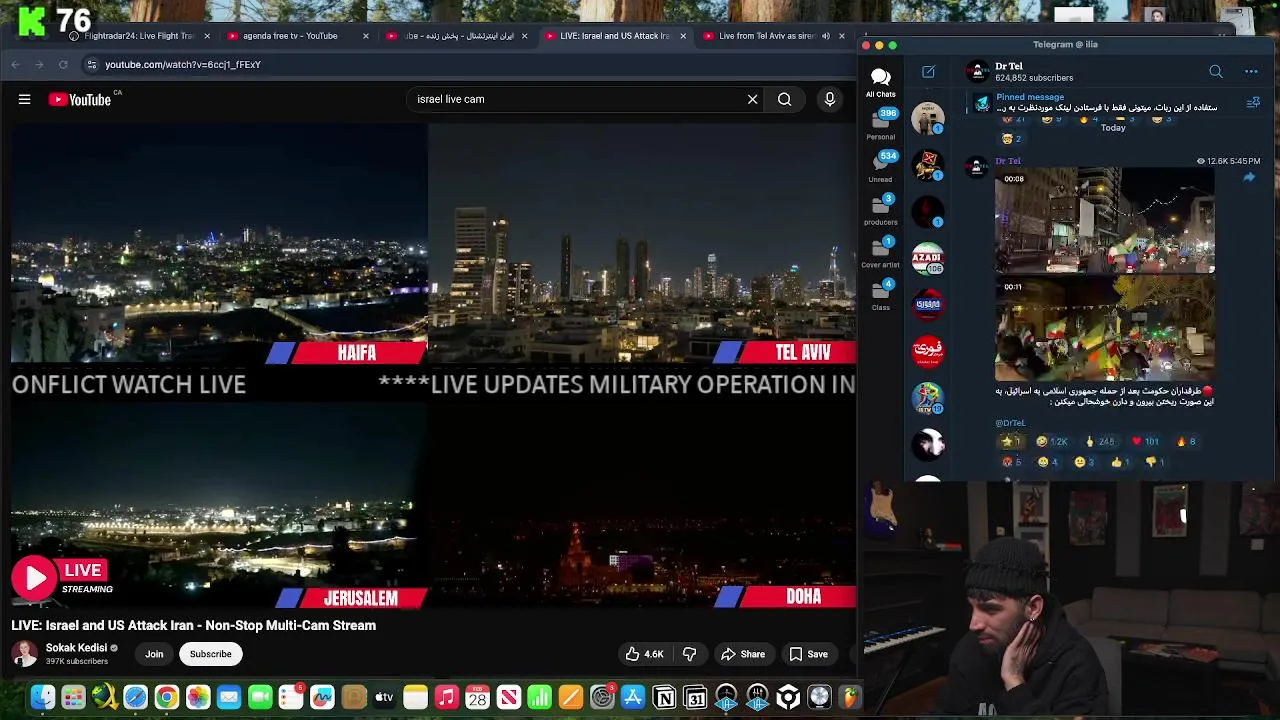Share the live stream video
Image resolution: width=1280 pixels, height=720 pixels.
[743, 654]
